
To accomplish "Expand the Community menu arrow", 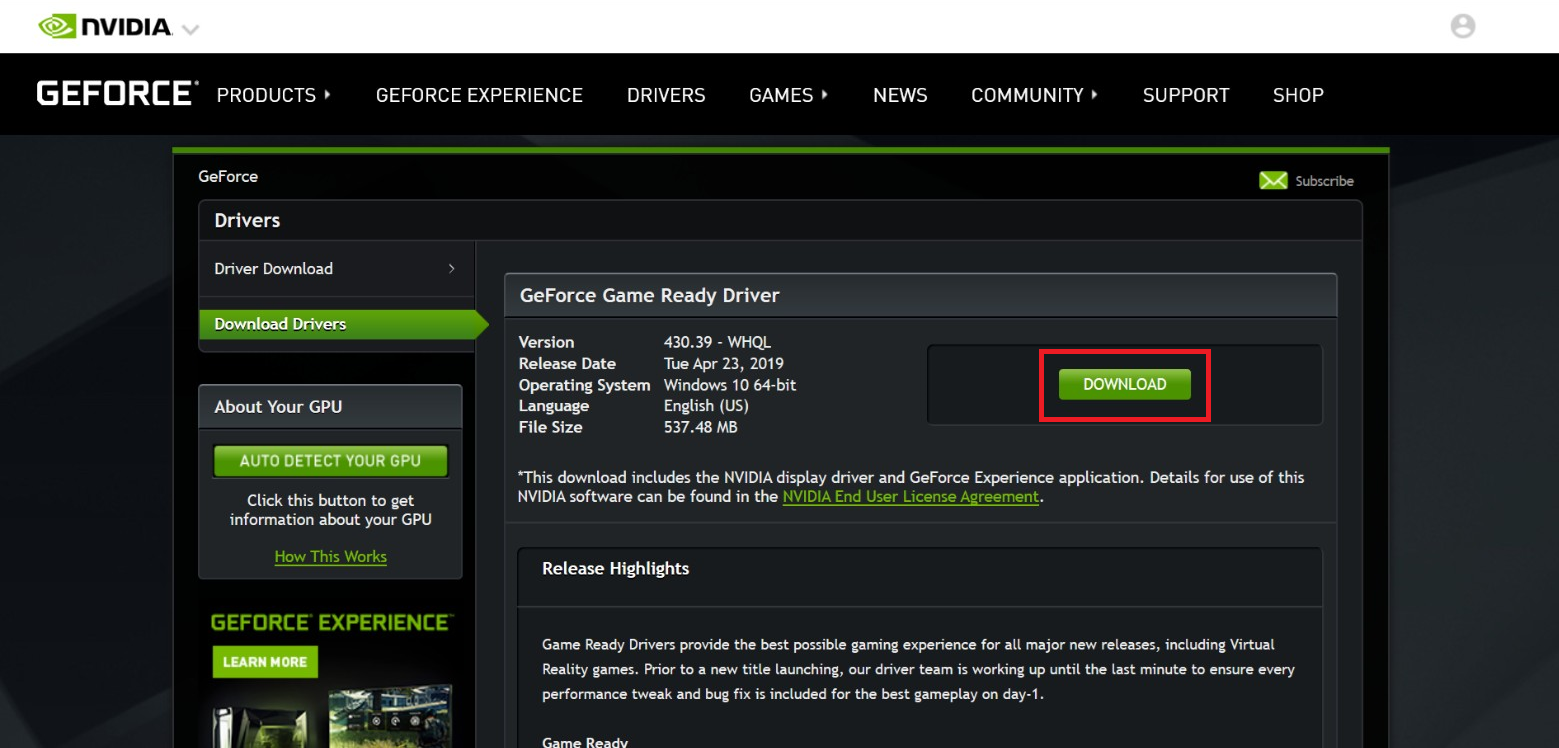I will tap(1095, 95).
